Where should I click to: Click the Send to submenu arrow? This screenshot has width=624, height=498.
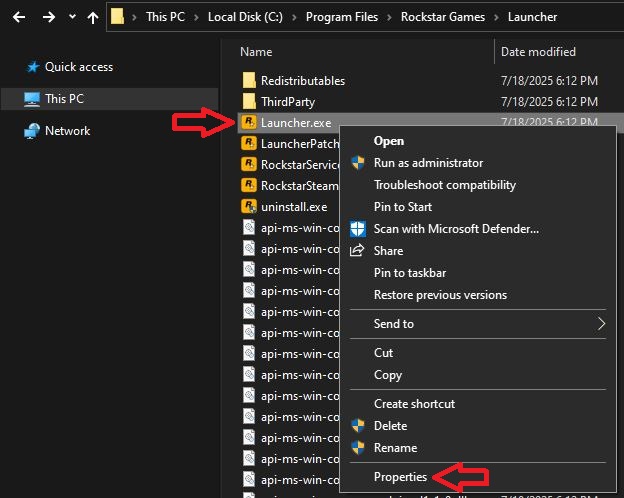point(601,324)
